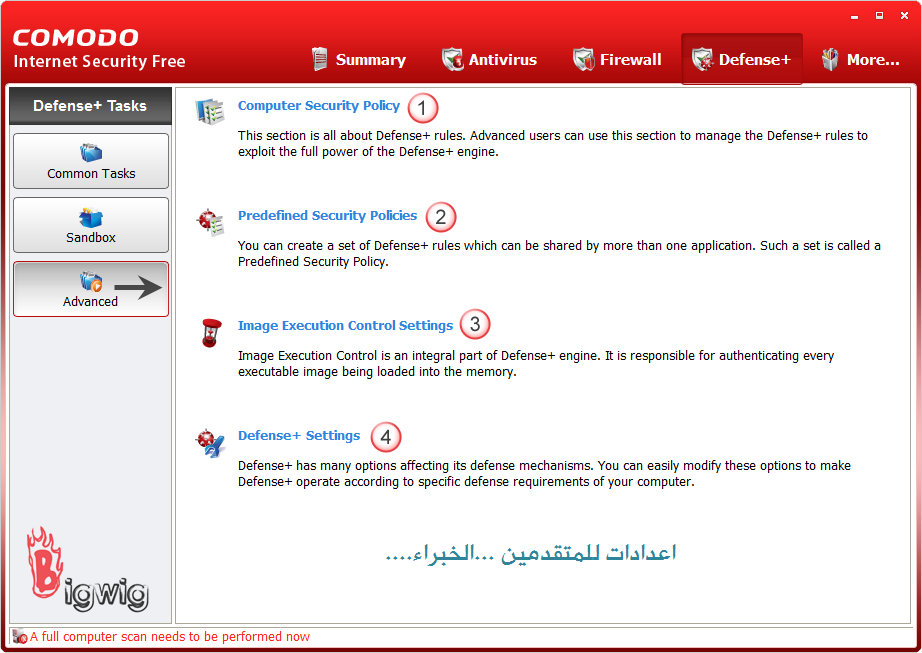Viewport: 922px width, 653px height.
Task: Click the Computer Security Policy icon
Action: pyautogui.click(x=210, y=111)
